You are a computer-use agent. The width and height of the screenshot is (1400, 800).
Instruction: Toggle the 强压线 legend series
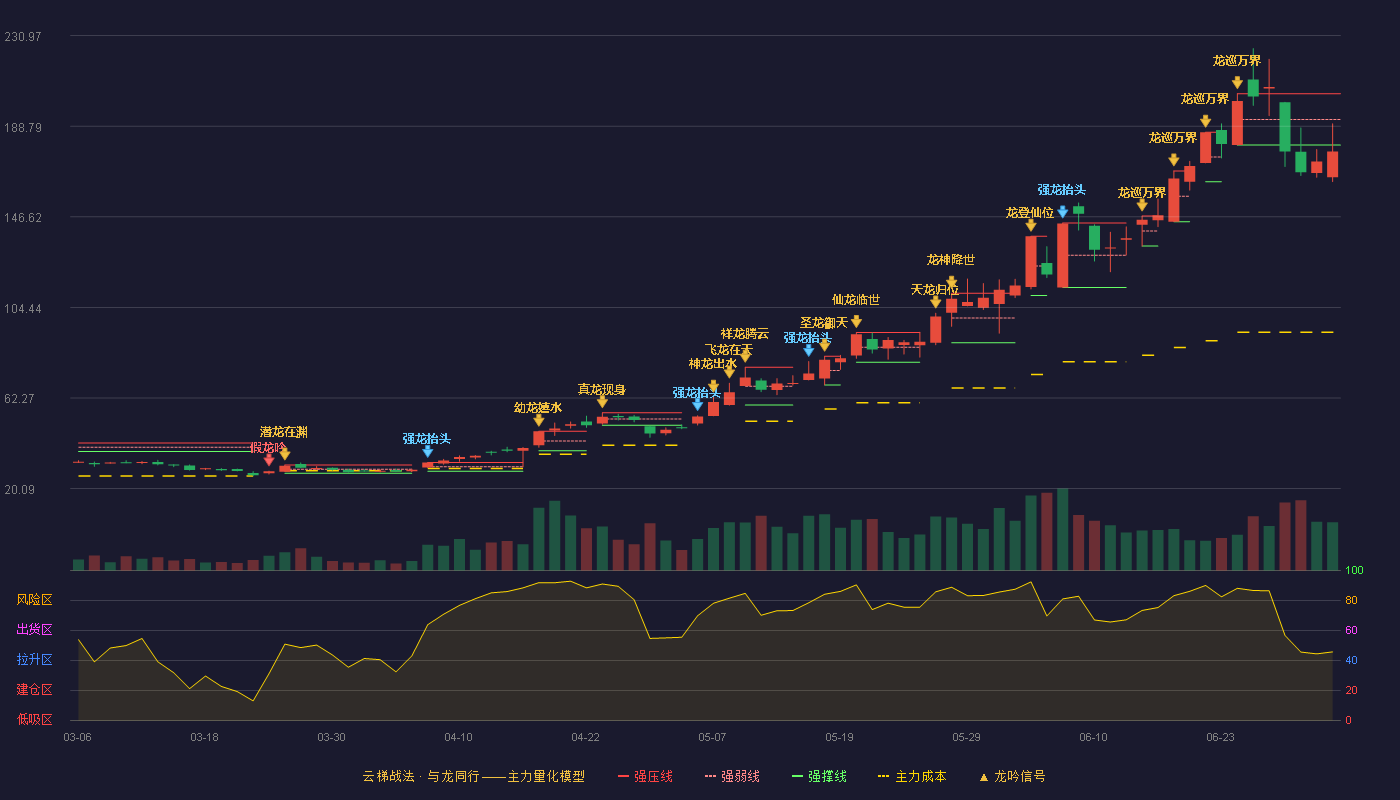click(x=645, y=776)
